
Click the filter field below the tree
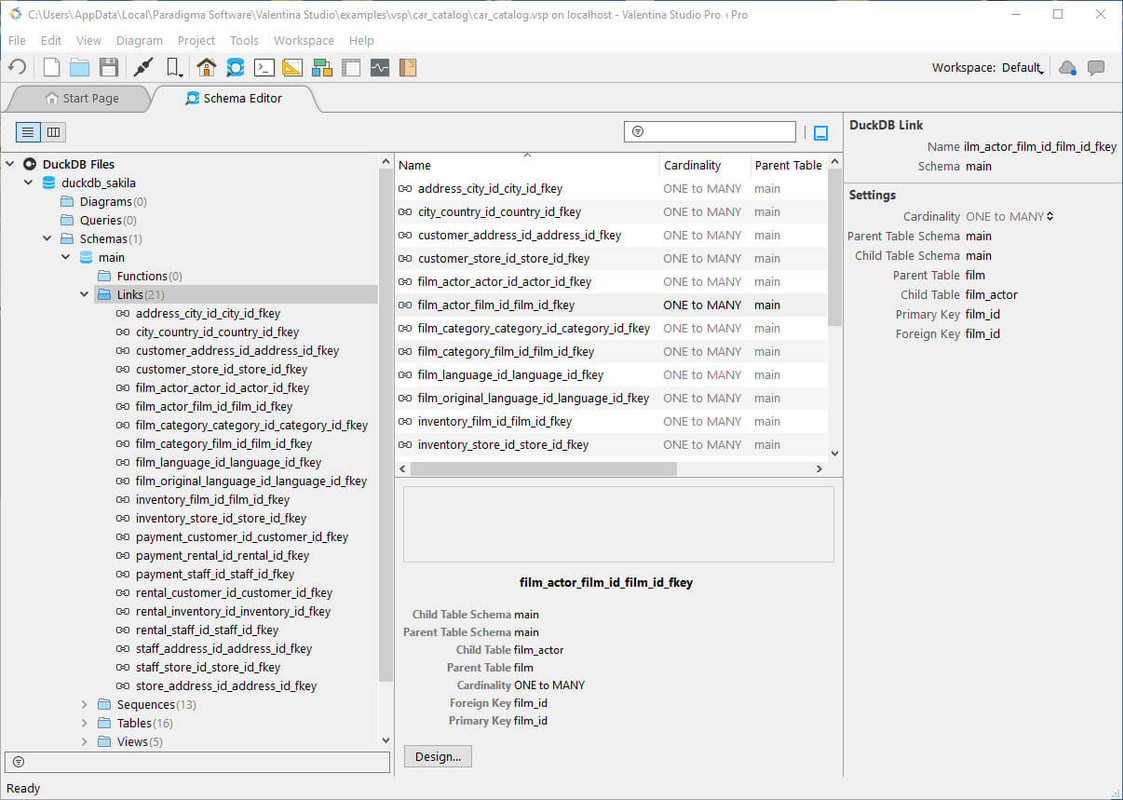pyautogui.click(x=197, y=762)
